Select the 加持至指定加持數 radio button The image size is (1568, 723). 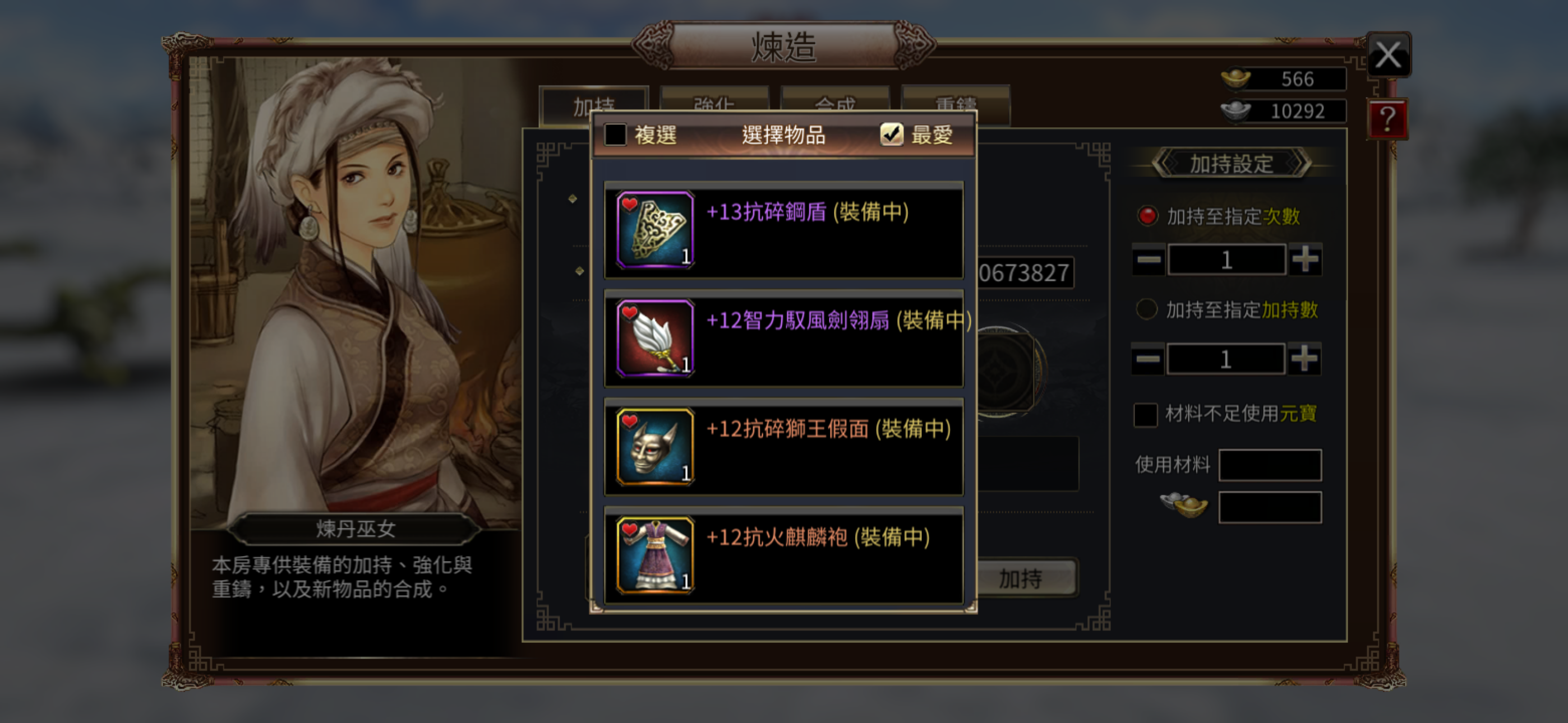click(x=1147, y=309)
